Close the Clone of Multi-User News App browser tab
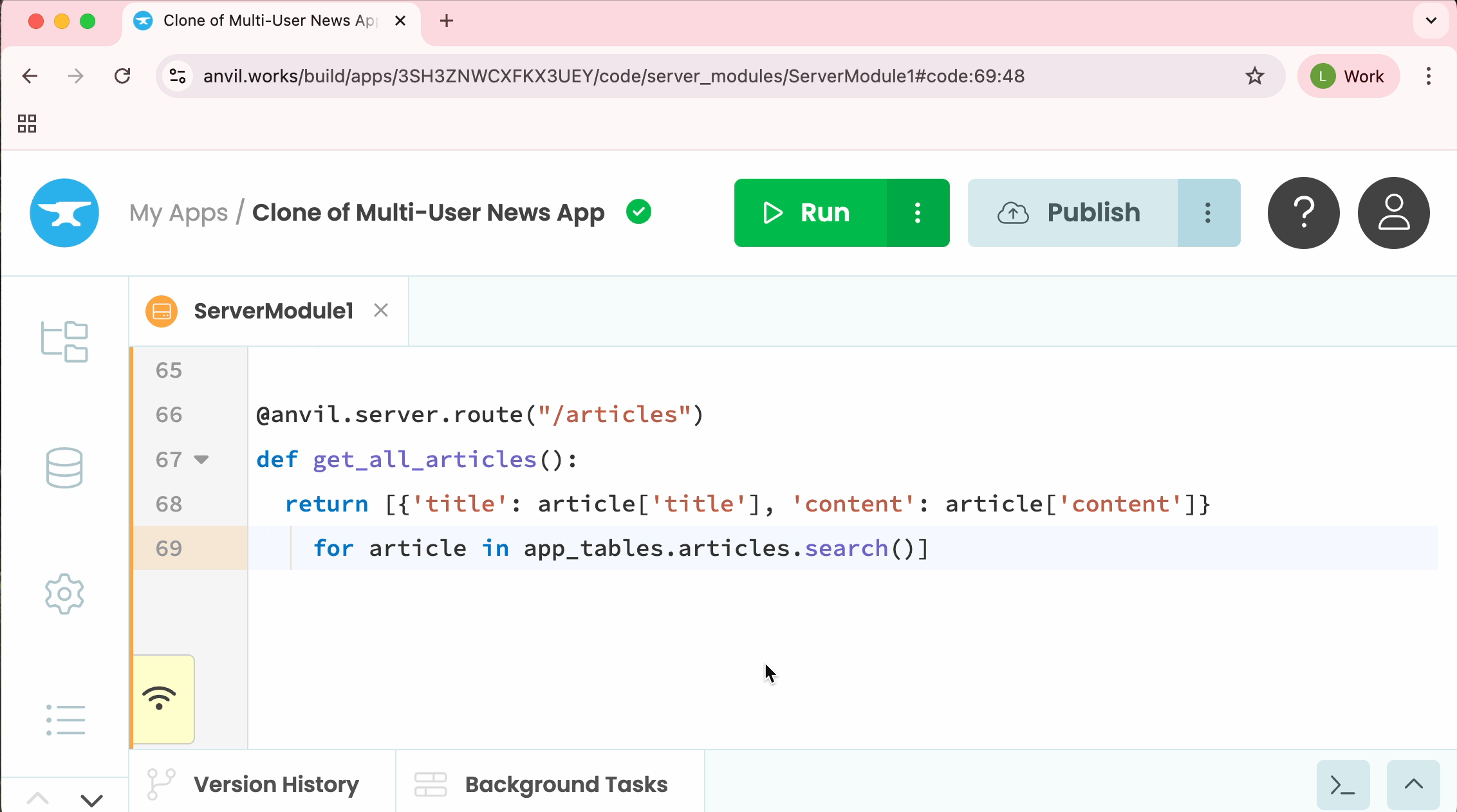The height and width of the screenshot is (812, 1457). (x=400, y=21)
